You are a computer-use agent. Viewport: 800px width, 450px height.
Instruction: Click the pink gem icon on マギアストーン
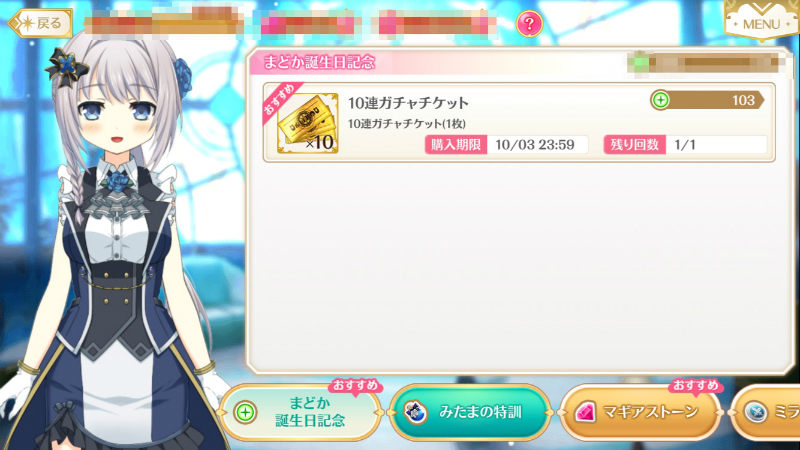tap(585, 412)
